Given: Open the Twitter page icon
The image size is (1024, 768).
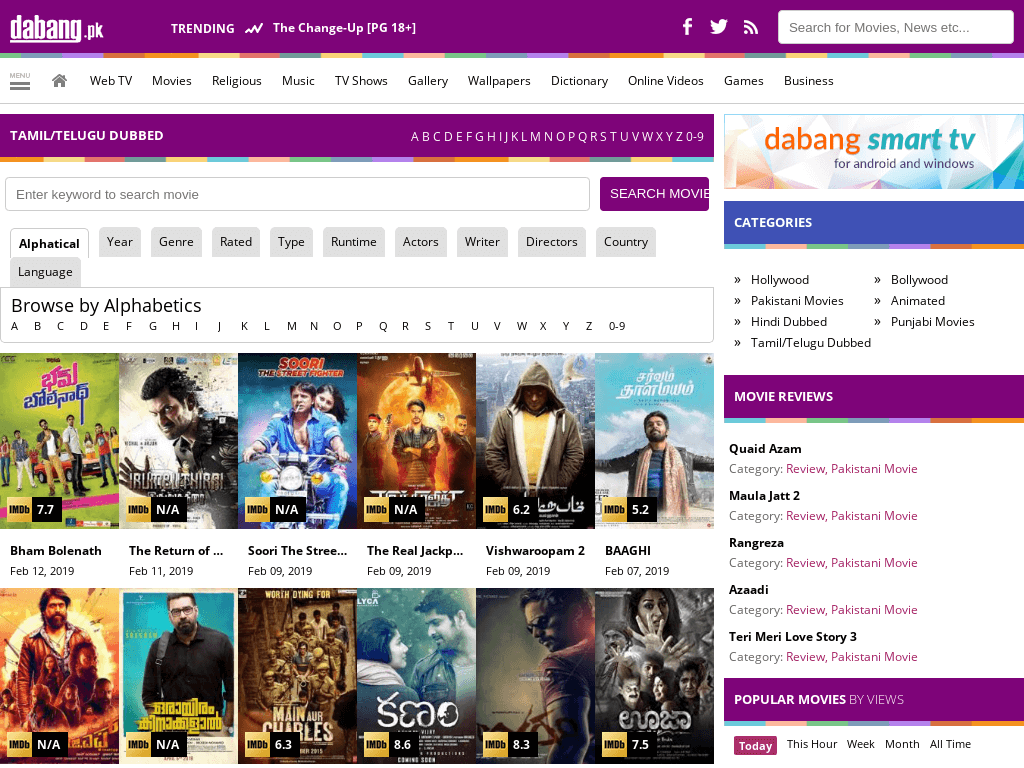Looking at the screenshot, I should pyautogui.click(x=718, y=27).
